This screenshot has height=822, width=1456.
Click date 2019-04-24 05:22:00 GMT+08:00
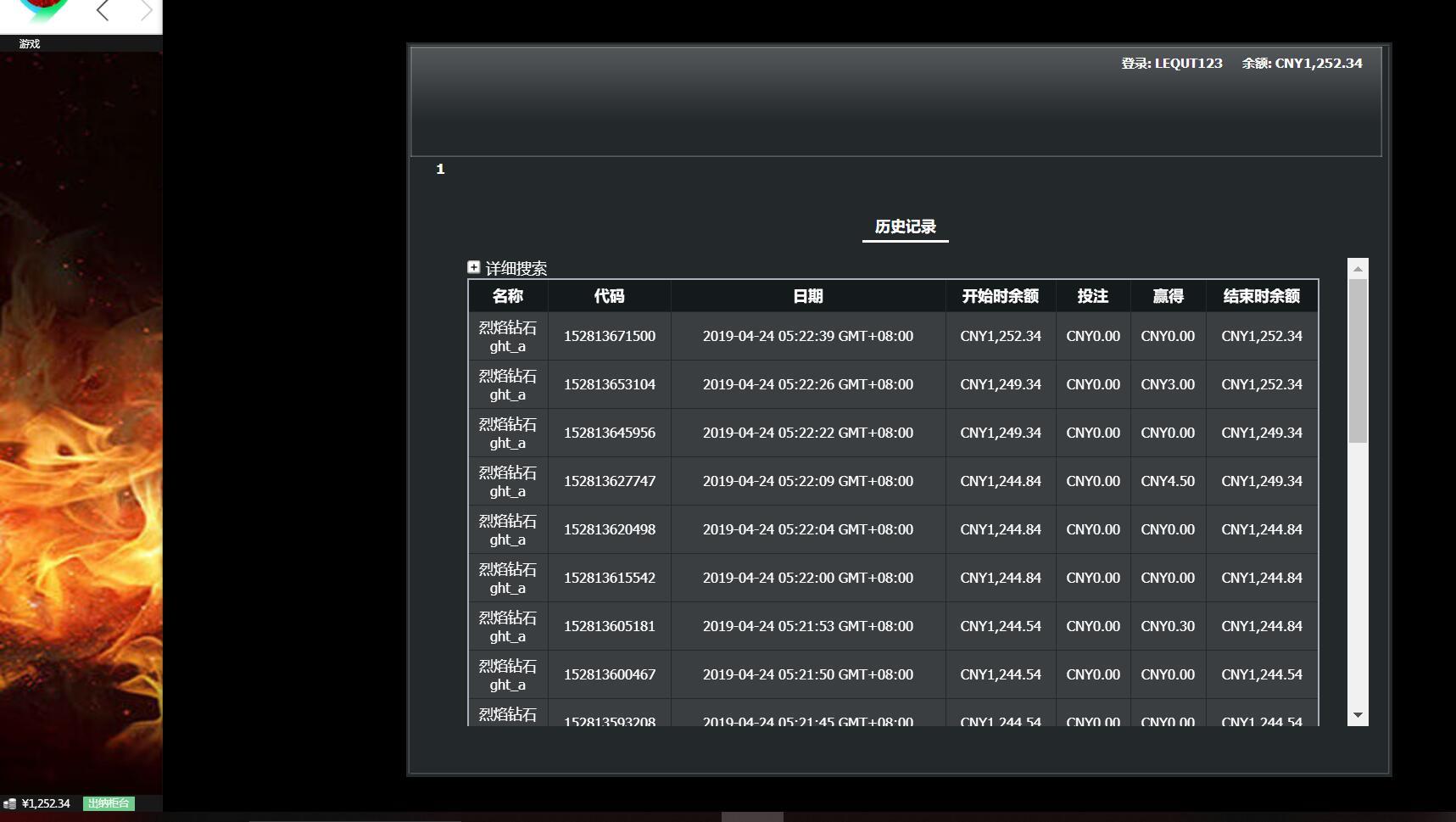[x=808, y=578]
